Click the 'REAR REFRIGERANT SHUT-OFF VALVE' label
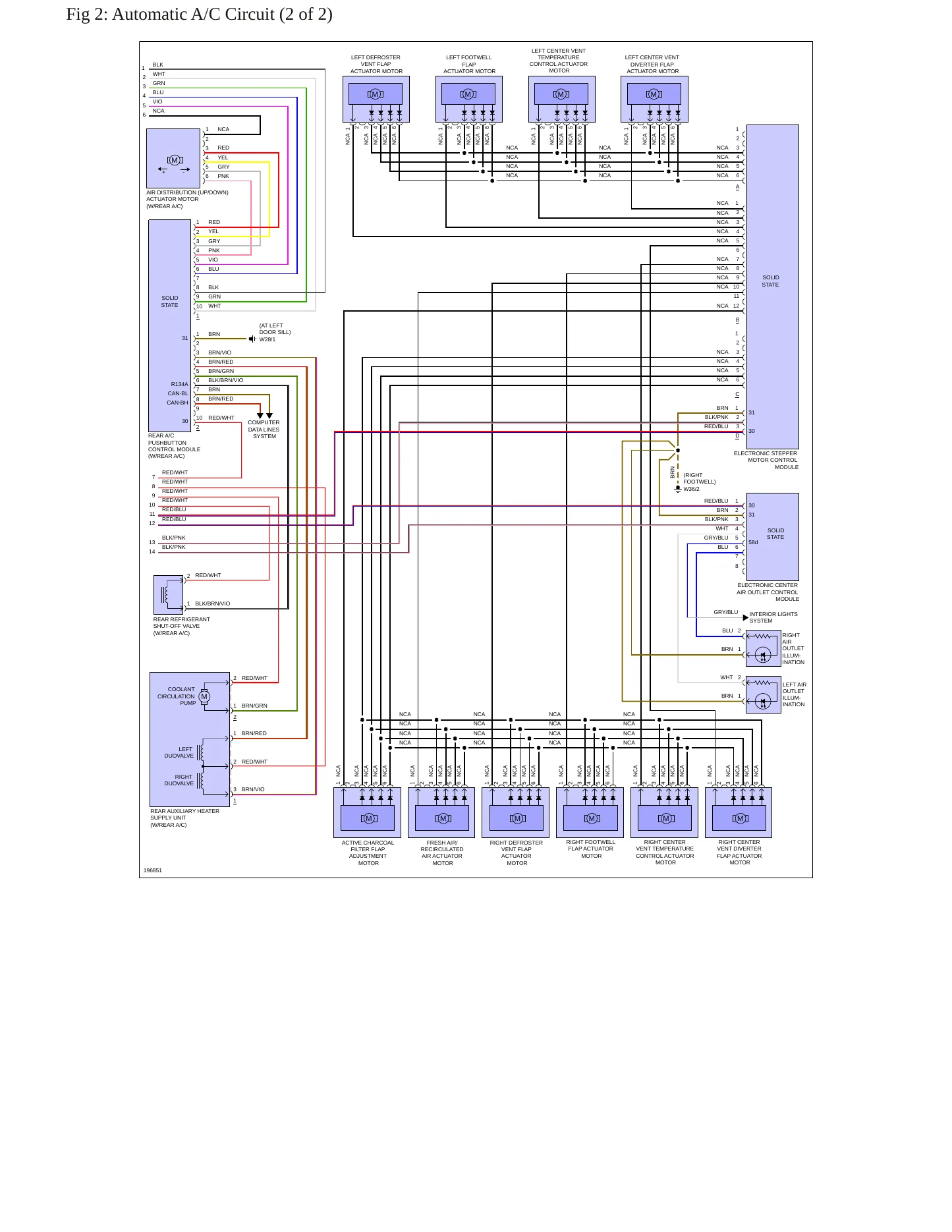The height and width of the screenshot is (1232, 952). 181,626
